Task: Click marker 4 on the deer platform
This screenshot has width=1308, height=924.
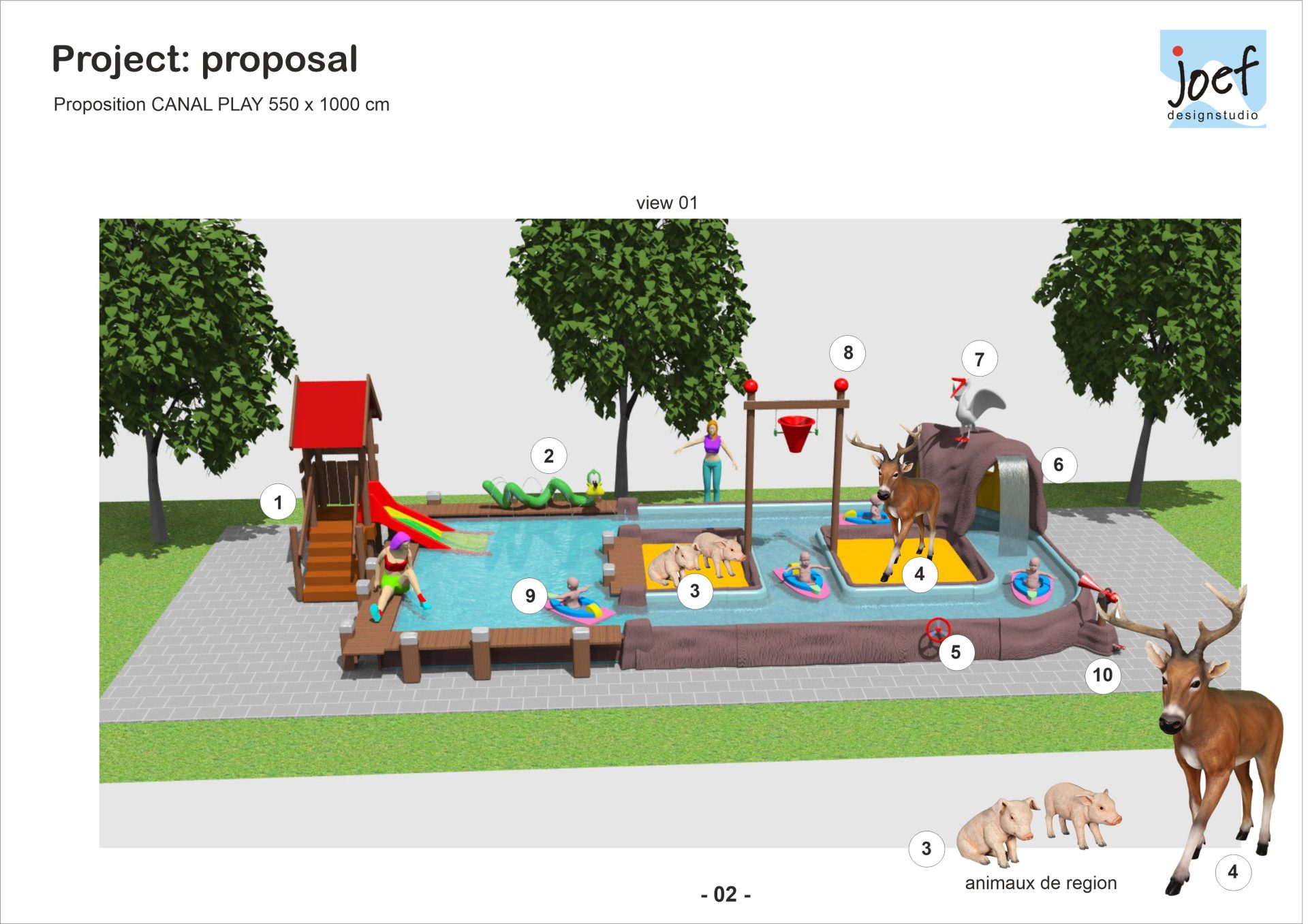Action: tap(919, 574)
